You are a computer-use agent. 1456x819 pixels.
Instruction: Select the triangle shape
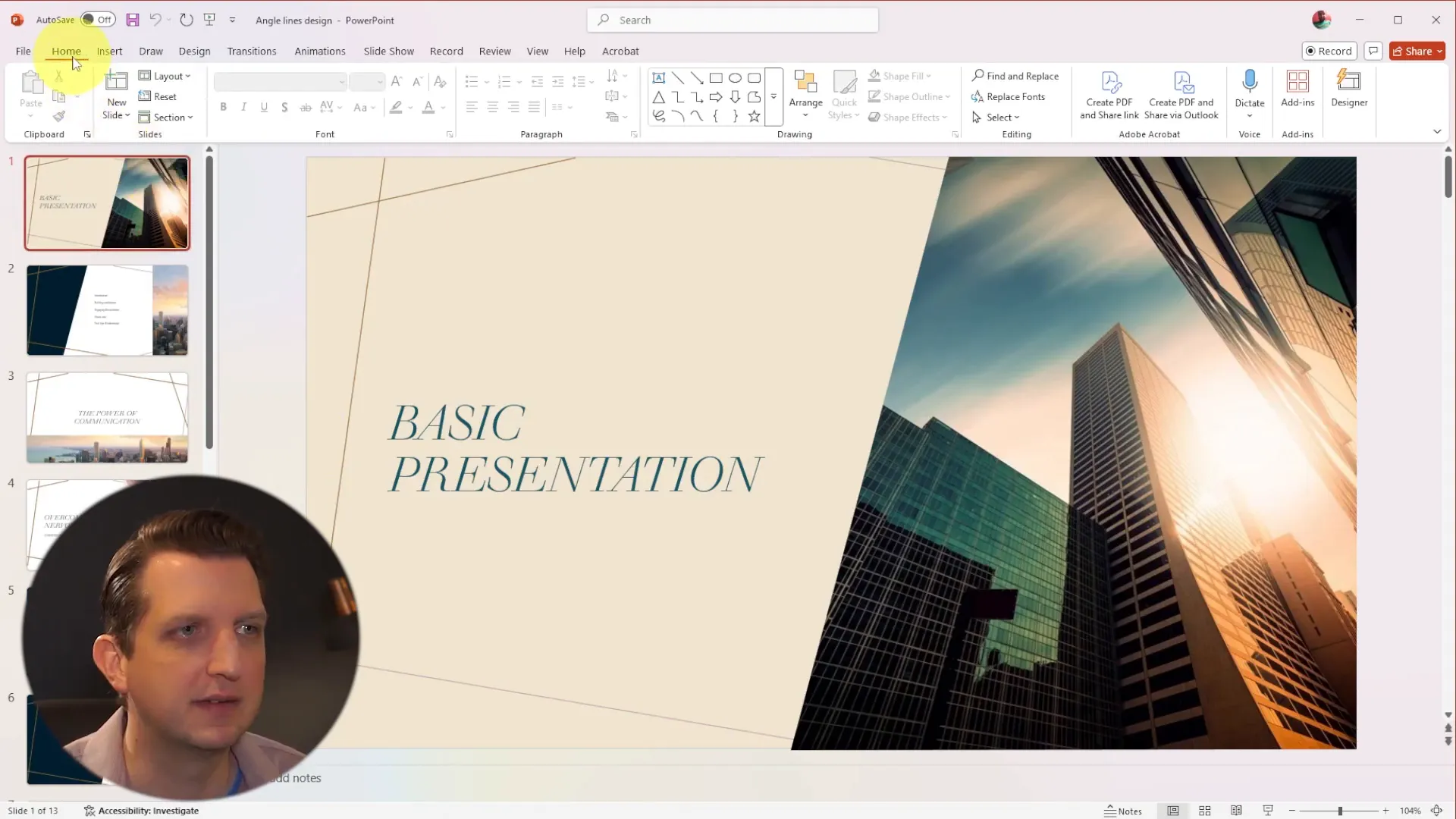(659, 97)
